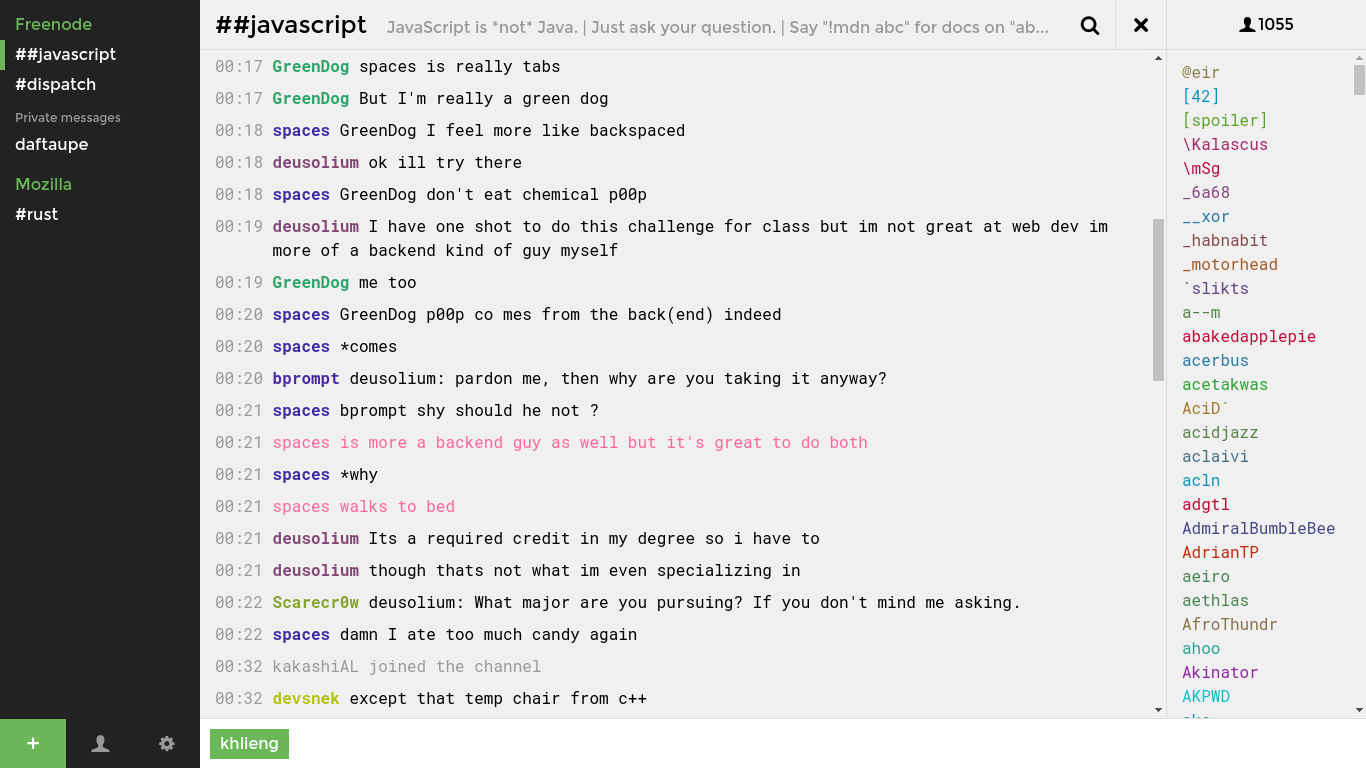Select the Mozilla network heading

coord(43,184)
